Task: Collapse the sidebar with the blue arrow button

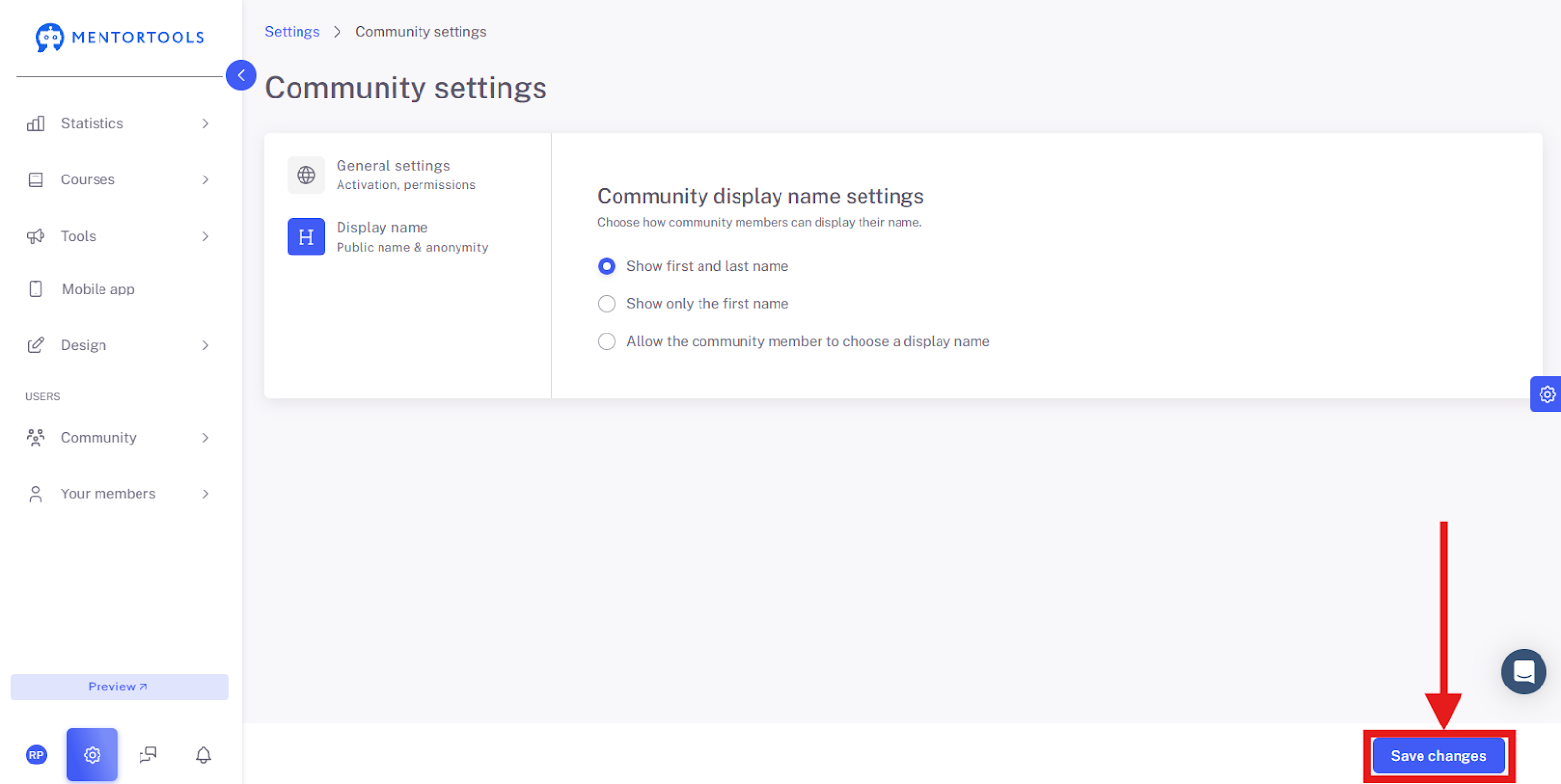Action: click(241, 75)
